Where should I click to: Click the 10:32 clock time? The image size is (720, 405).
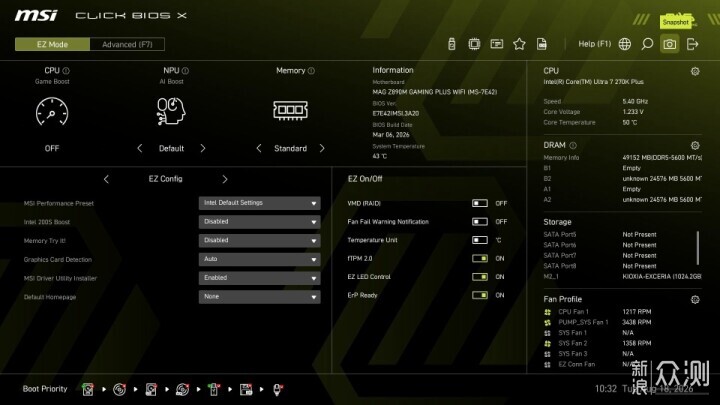[606, 389]
